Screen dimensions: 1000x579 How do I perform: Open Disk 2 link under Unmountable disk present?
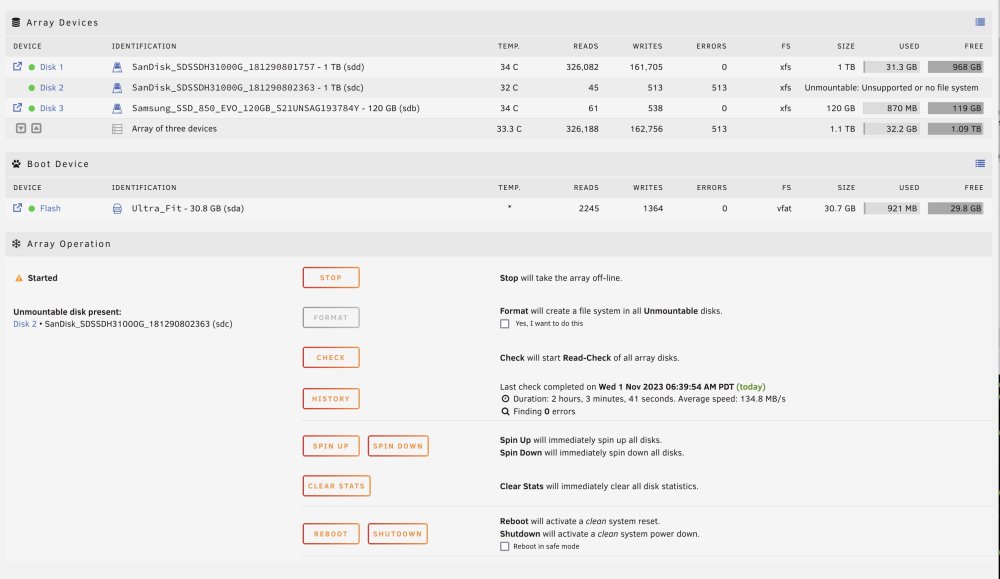click(x=25, y=324)
